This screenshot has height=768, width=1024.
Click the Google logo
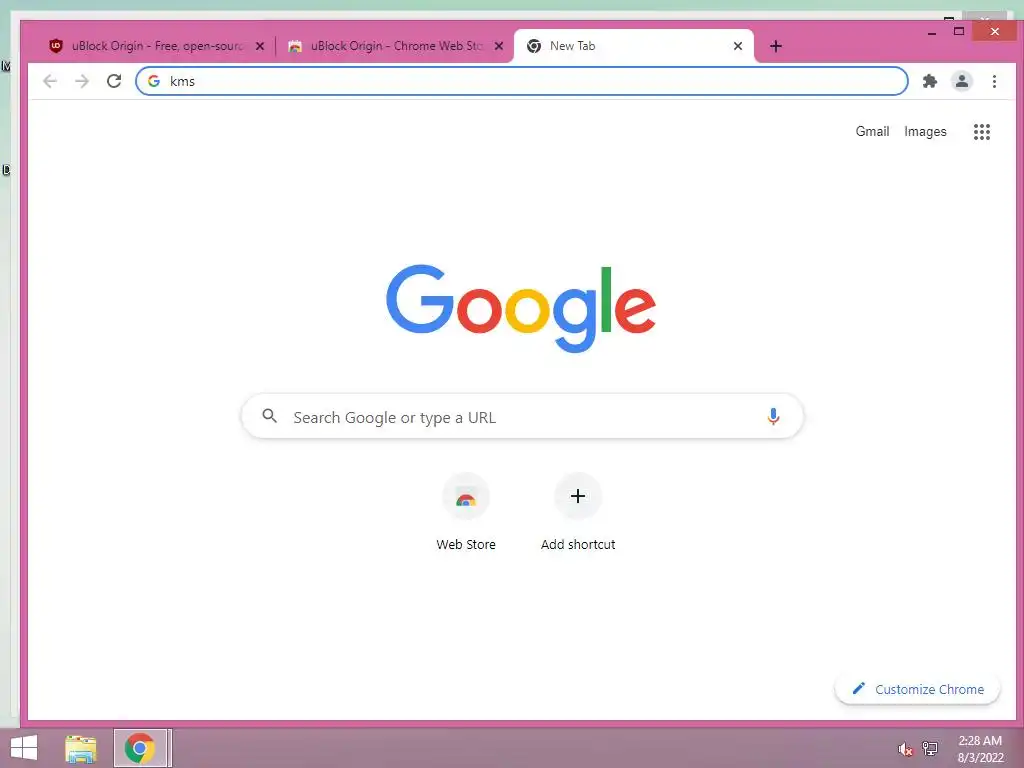click(520, 308)
